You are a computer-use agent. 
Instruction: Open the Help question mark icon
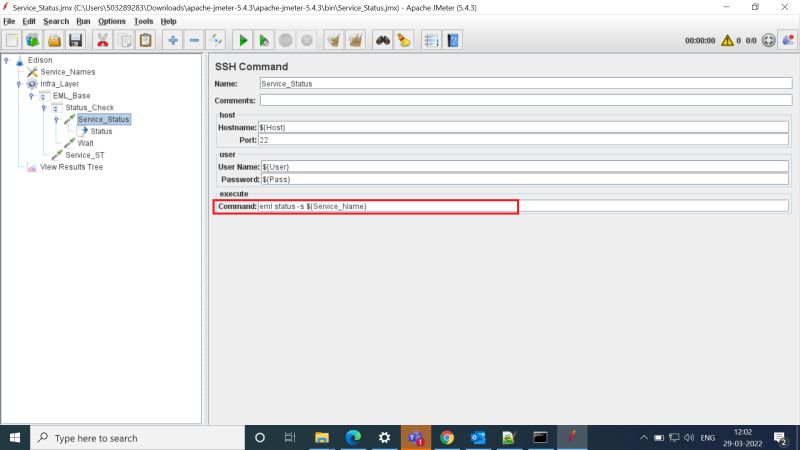(453, 40)
